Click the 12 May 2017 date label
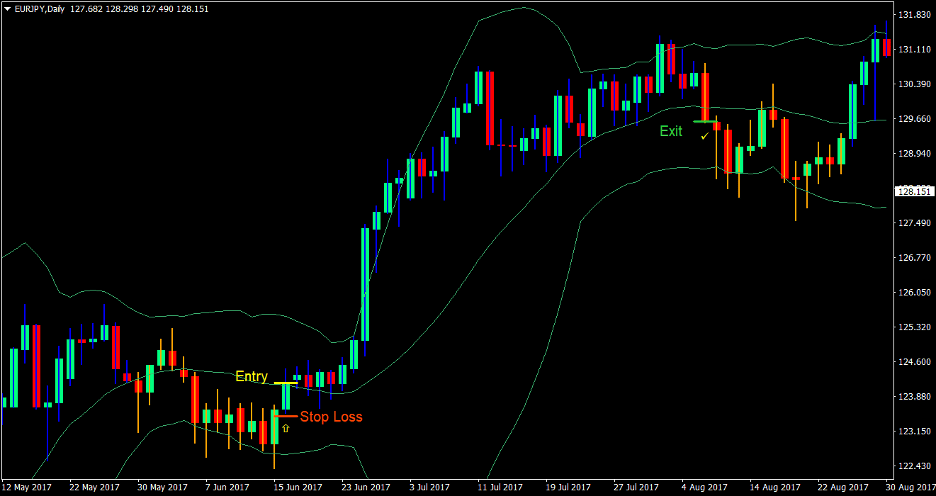936x496 pixels. coord(27,487)
